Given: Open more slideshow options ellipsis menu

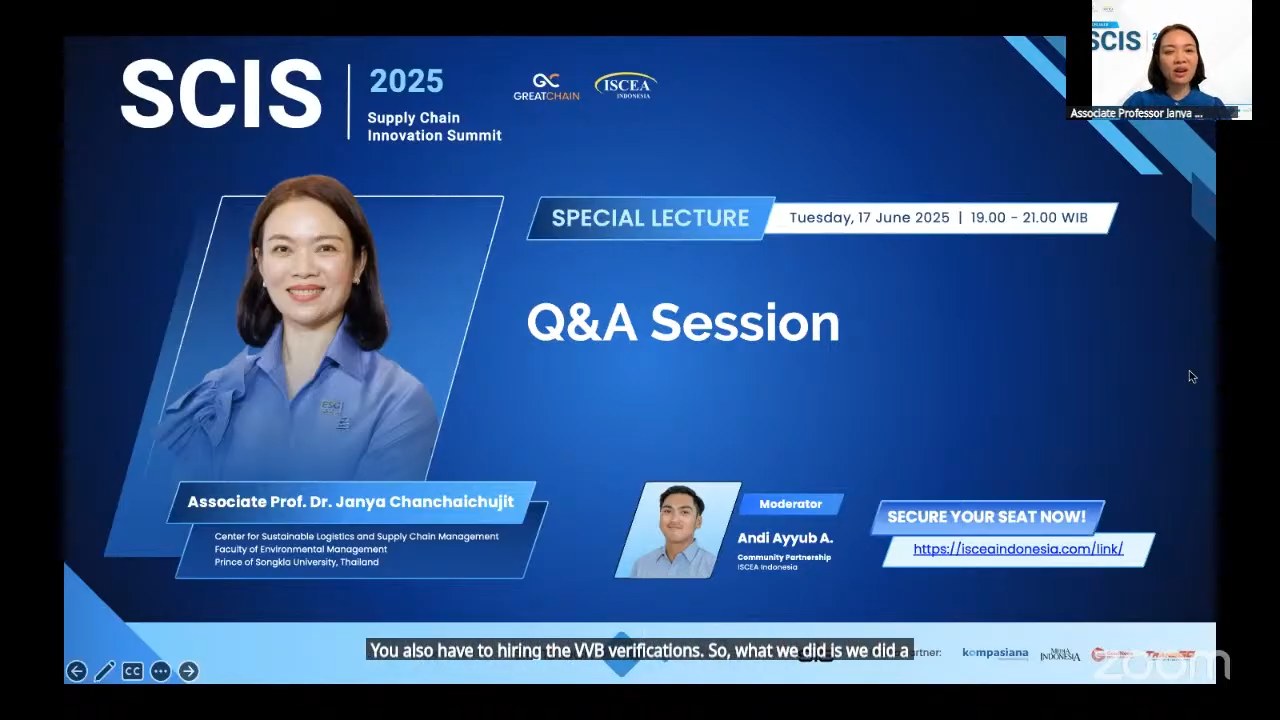Looking at the screenshot, I should (160, 672).
